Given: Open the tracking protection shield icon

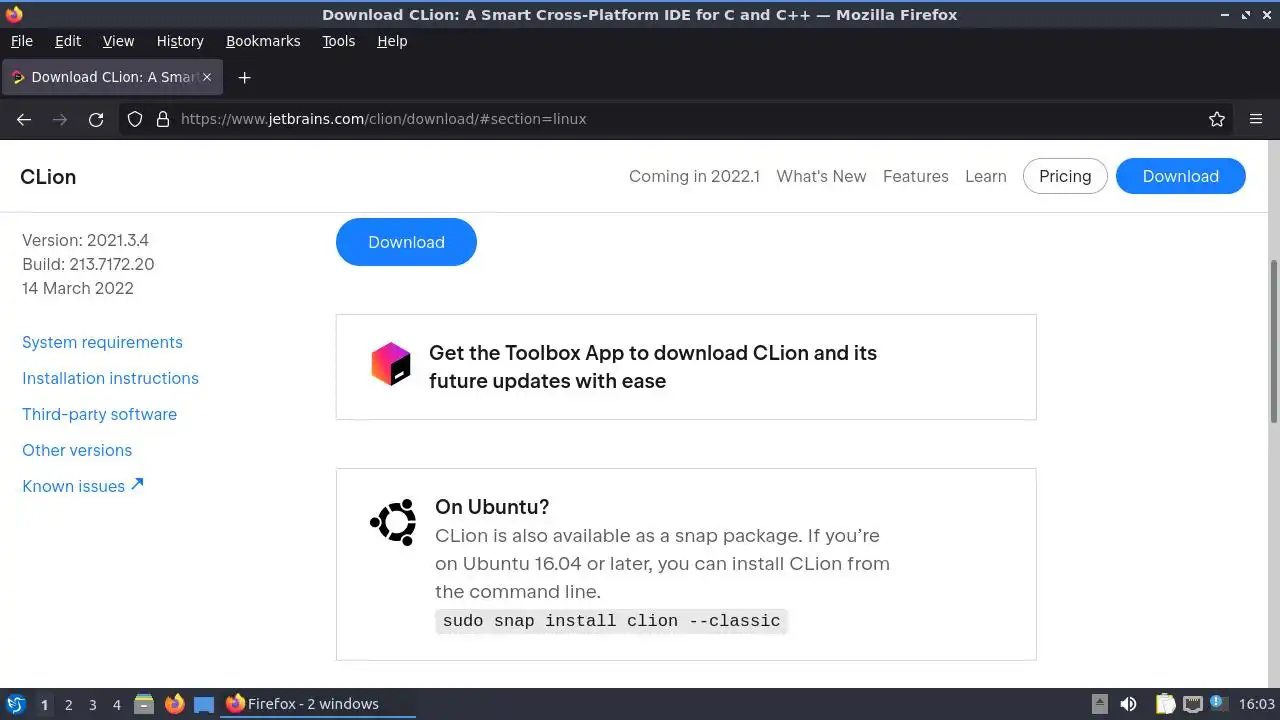Looking at the screenshot, I should pyautogui.click(x=135, y=119).
